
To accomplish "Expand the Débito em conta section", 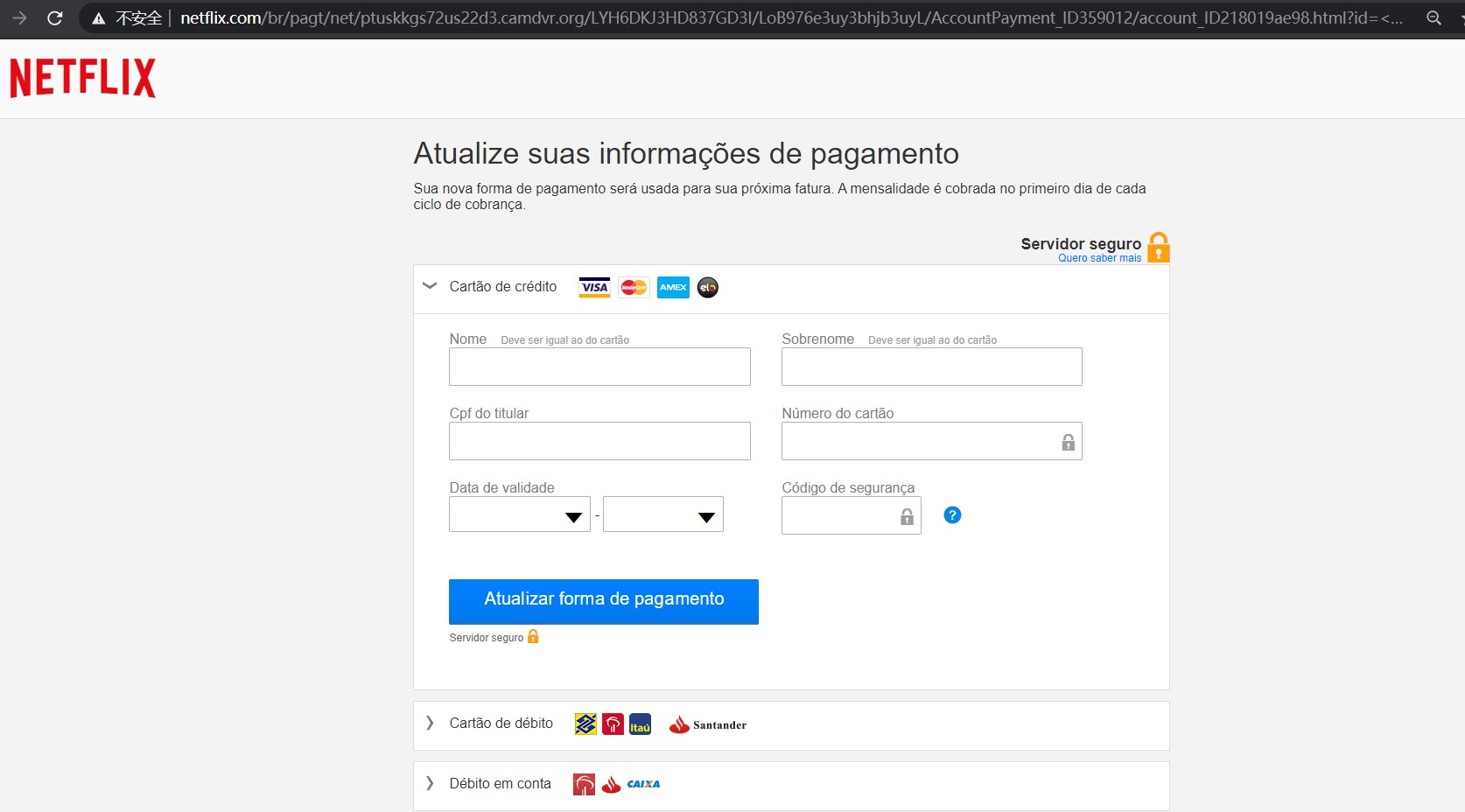I will point(430,783).
